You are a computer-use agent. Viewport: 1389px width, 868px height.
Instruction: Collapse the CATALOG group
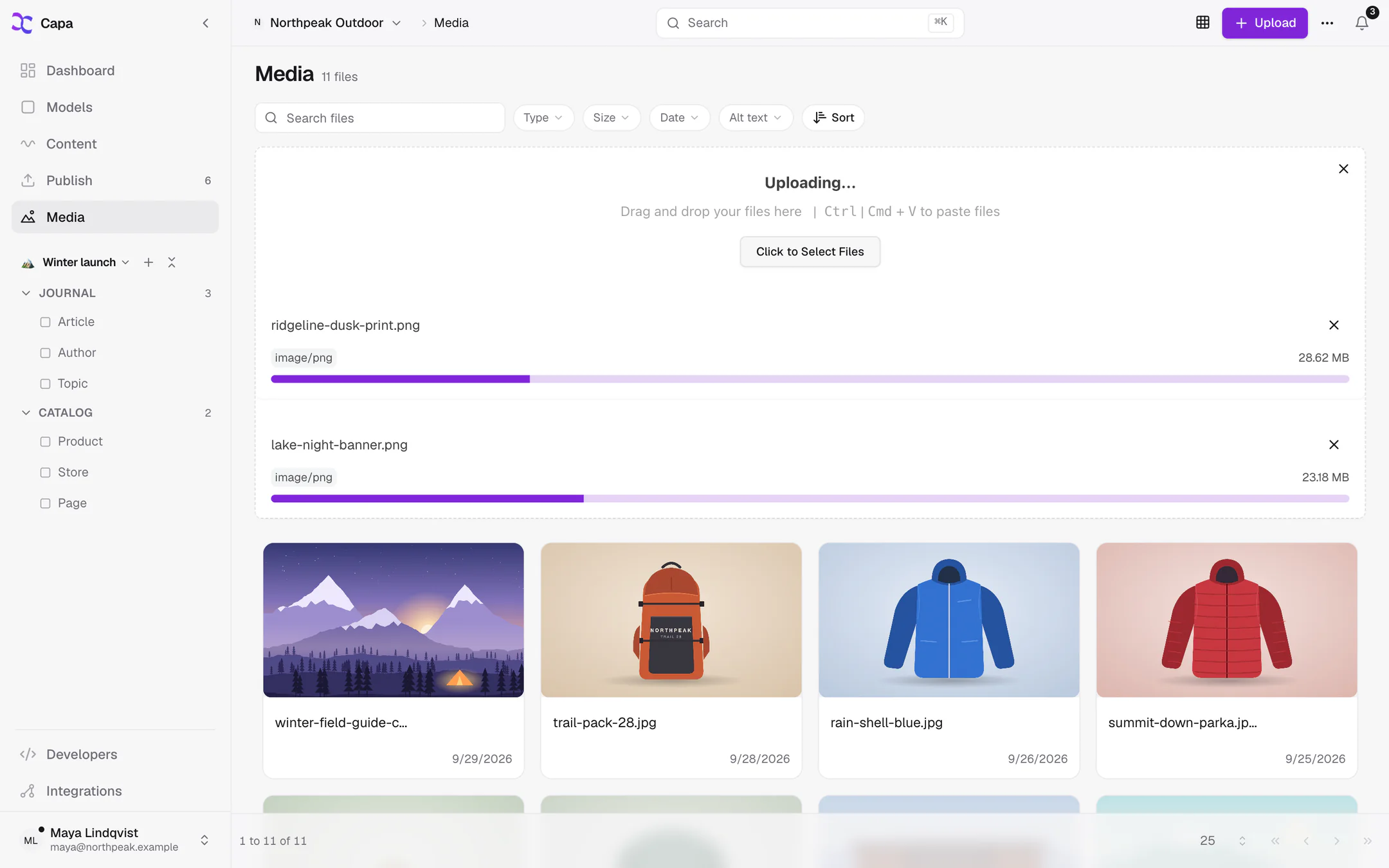click(x=26, y=413)
